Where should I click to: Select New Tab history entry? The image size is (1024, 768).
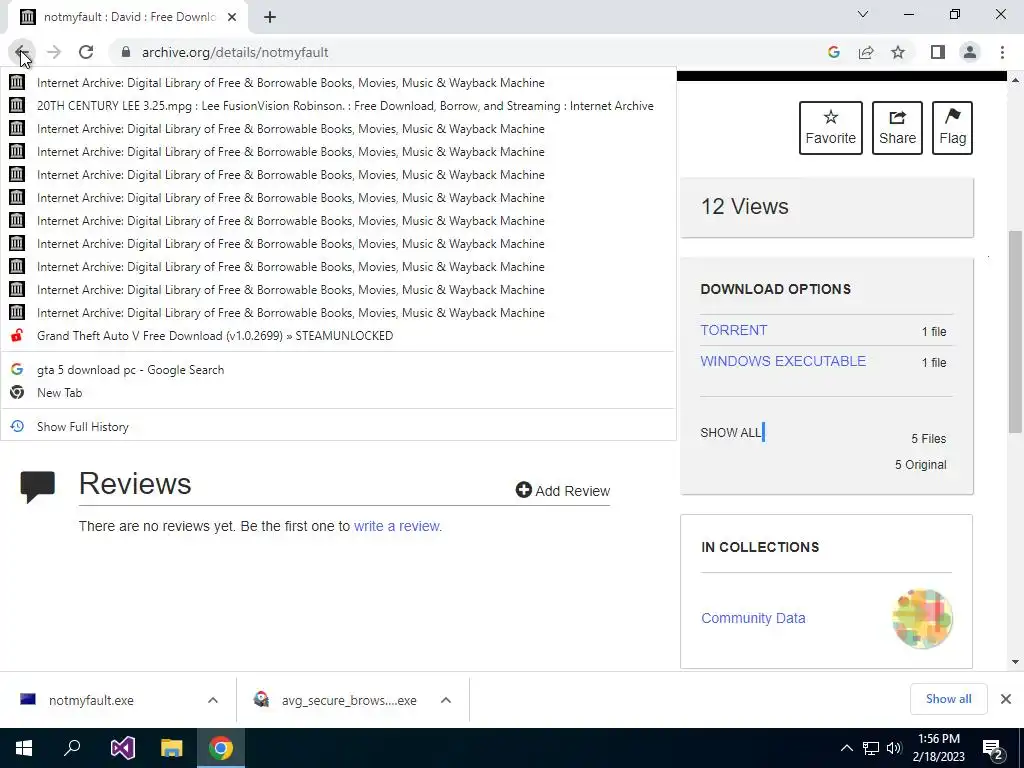point(338,392)
